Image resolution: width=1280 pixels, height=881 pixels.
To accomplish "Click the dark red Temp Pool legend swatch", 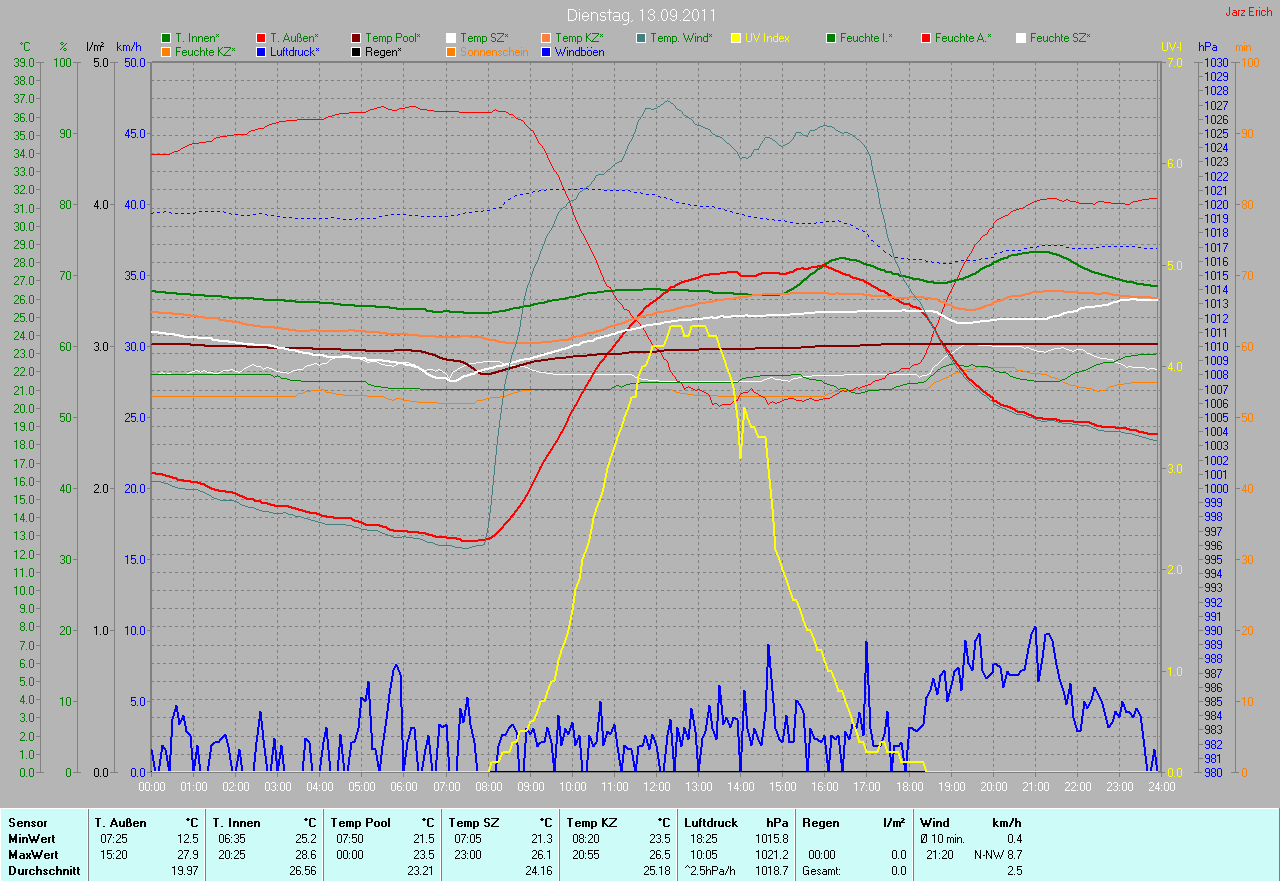I will pyautogui.click(x=357, y=38).
